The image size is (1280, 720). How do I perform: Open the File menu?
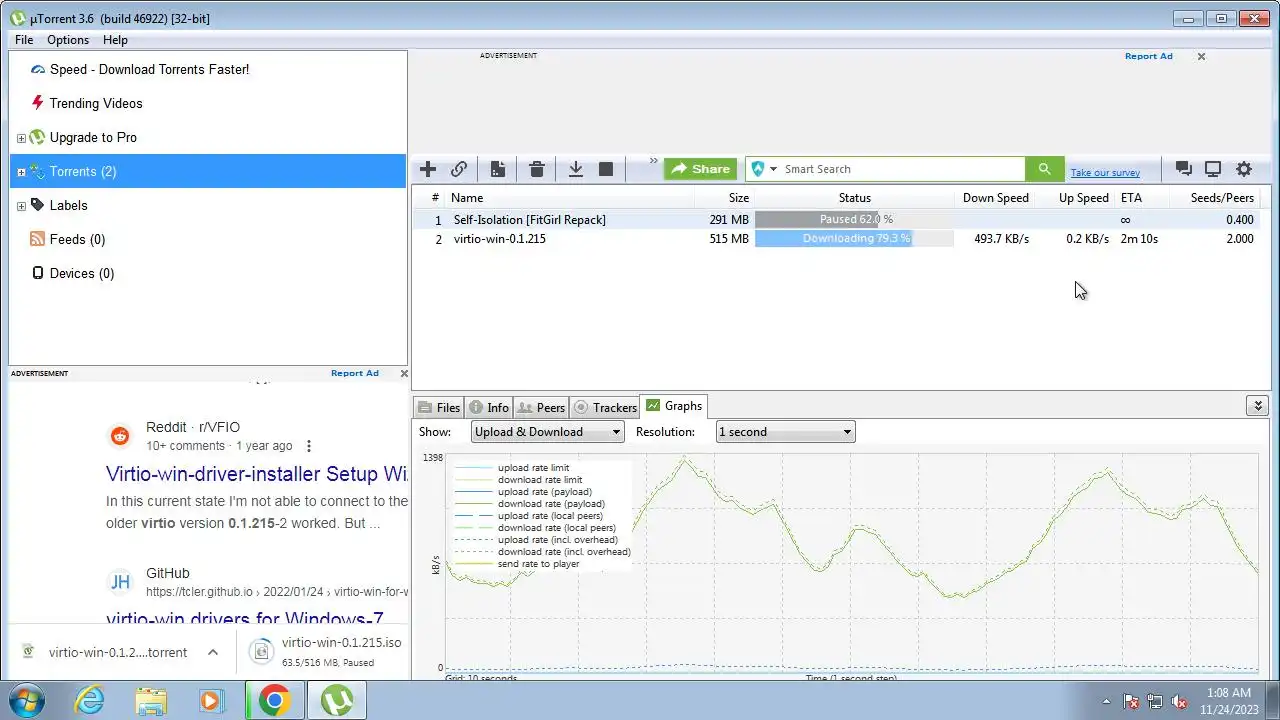pyautogui.click(x=24, y=40)
